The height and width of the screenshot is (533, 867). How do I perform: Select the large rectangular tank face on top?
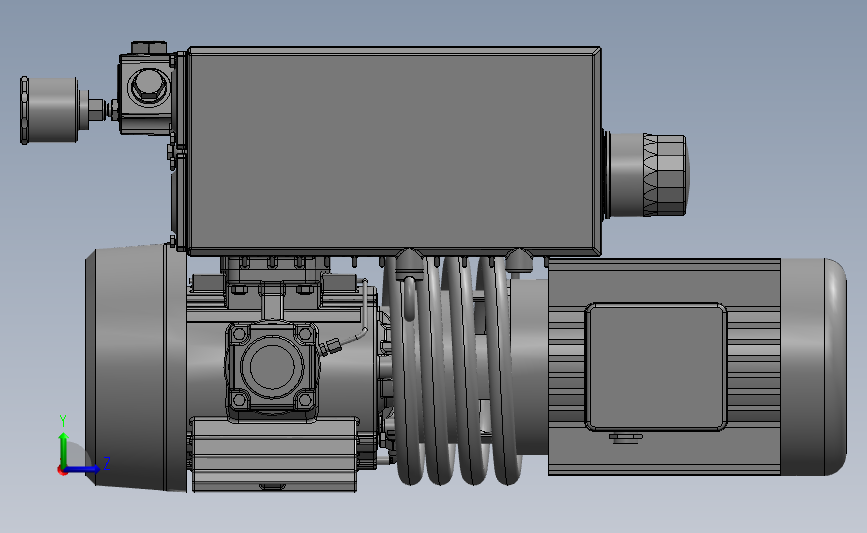click(x=394, y=150)
